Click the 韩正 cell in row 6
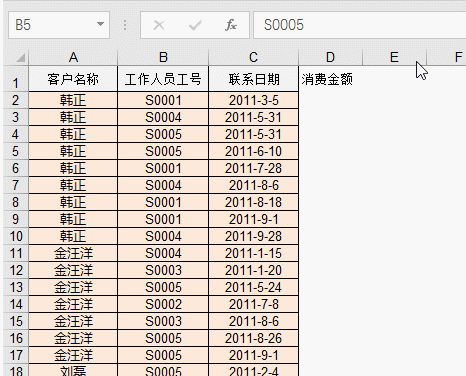The image size is (466, 376). [73, 168]
